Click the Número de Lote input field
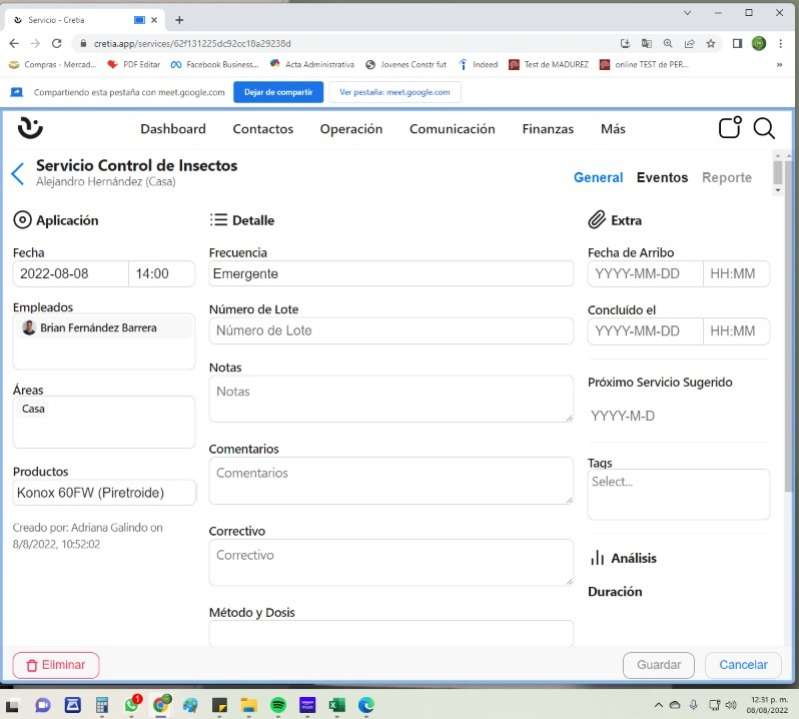799x719 pixels. (390, 331)
